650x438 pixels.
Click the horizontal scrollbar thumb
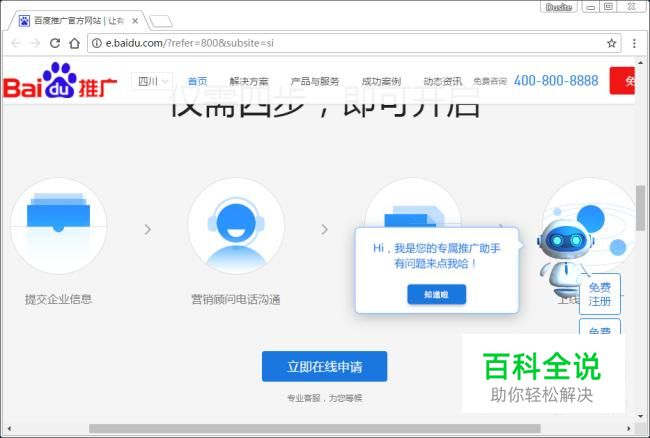[x=315, y=428]
